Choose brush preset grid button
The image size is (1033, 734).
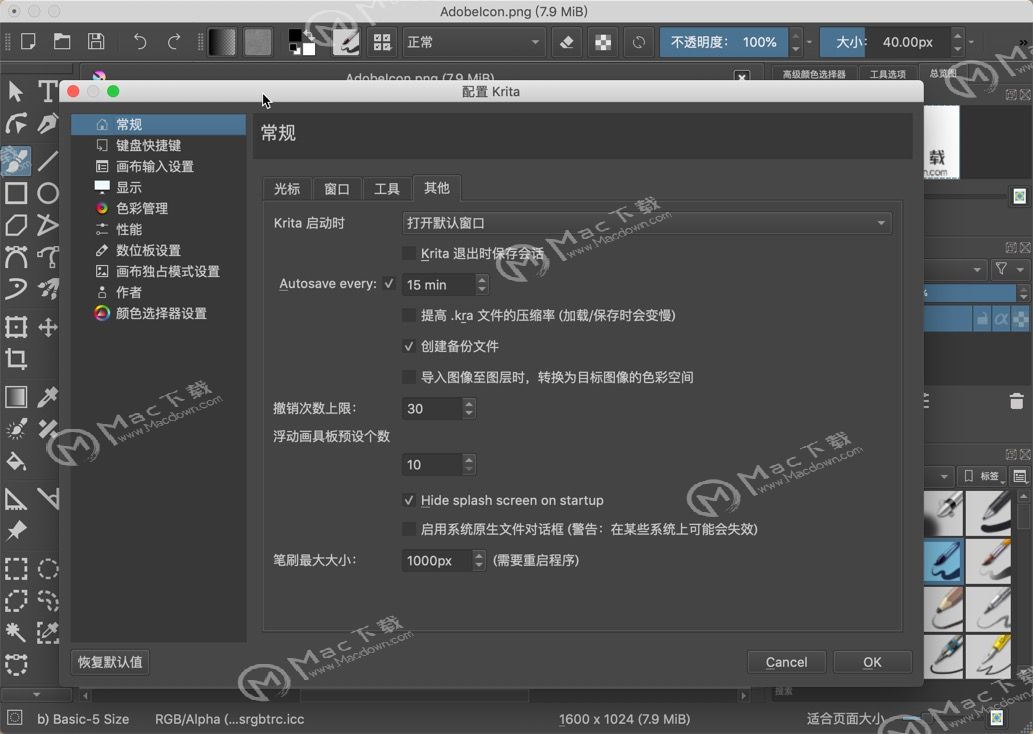tap(382, 42)
